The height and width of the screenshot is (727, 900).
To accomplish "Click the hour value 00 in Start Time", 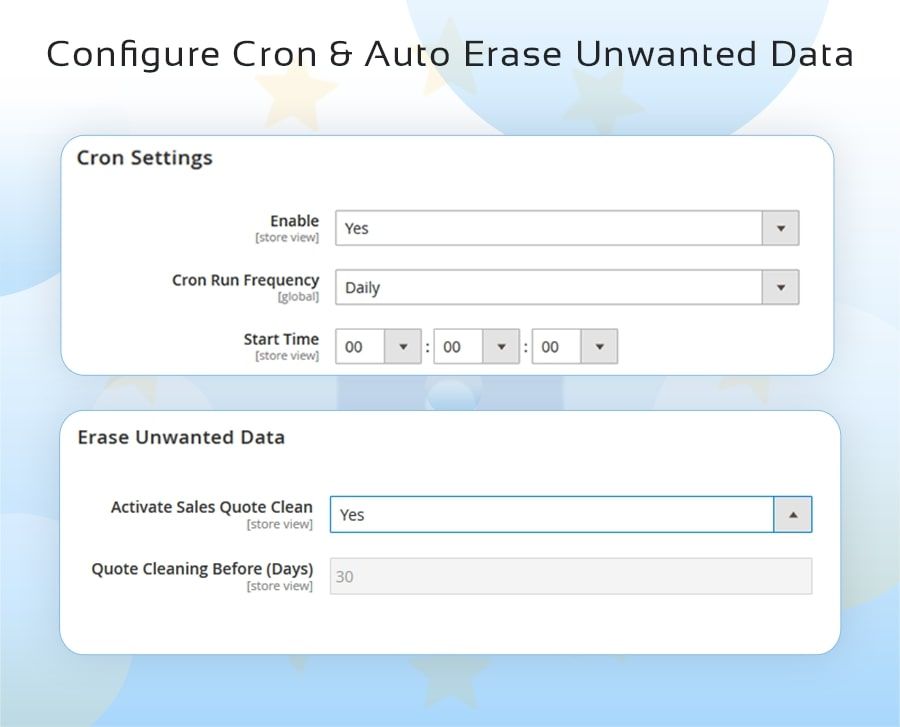I will [356, 347].
